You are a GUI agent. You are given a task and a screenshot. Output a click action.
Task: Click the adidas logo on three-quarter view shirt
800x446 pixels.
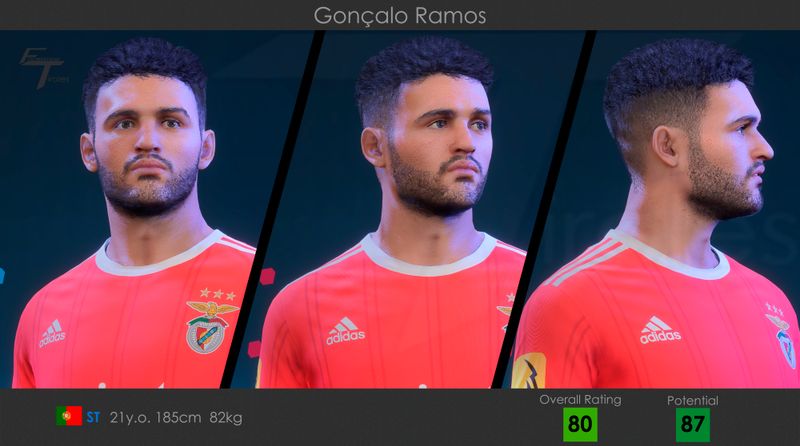(345, 331)
